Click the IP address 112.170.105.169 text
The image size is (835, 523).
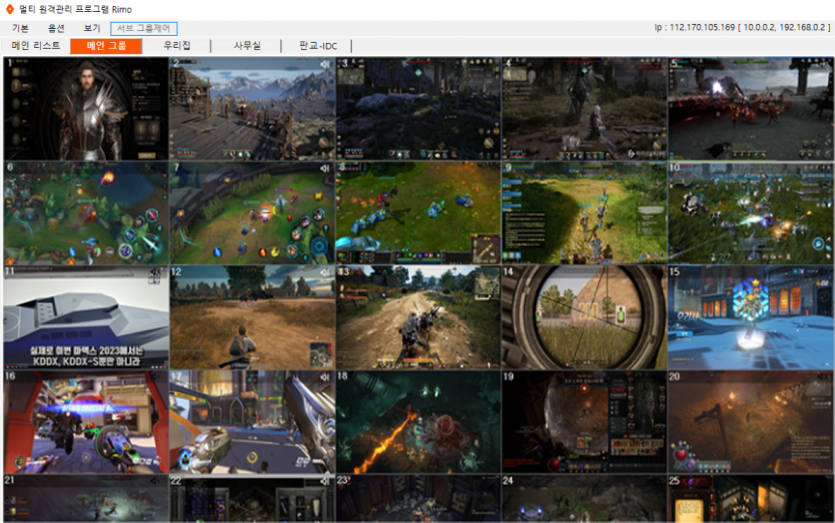coord(702,27)
